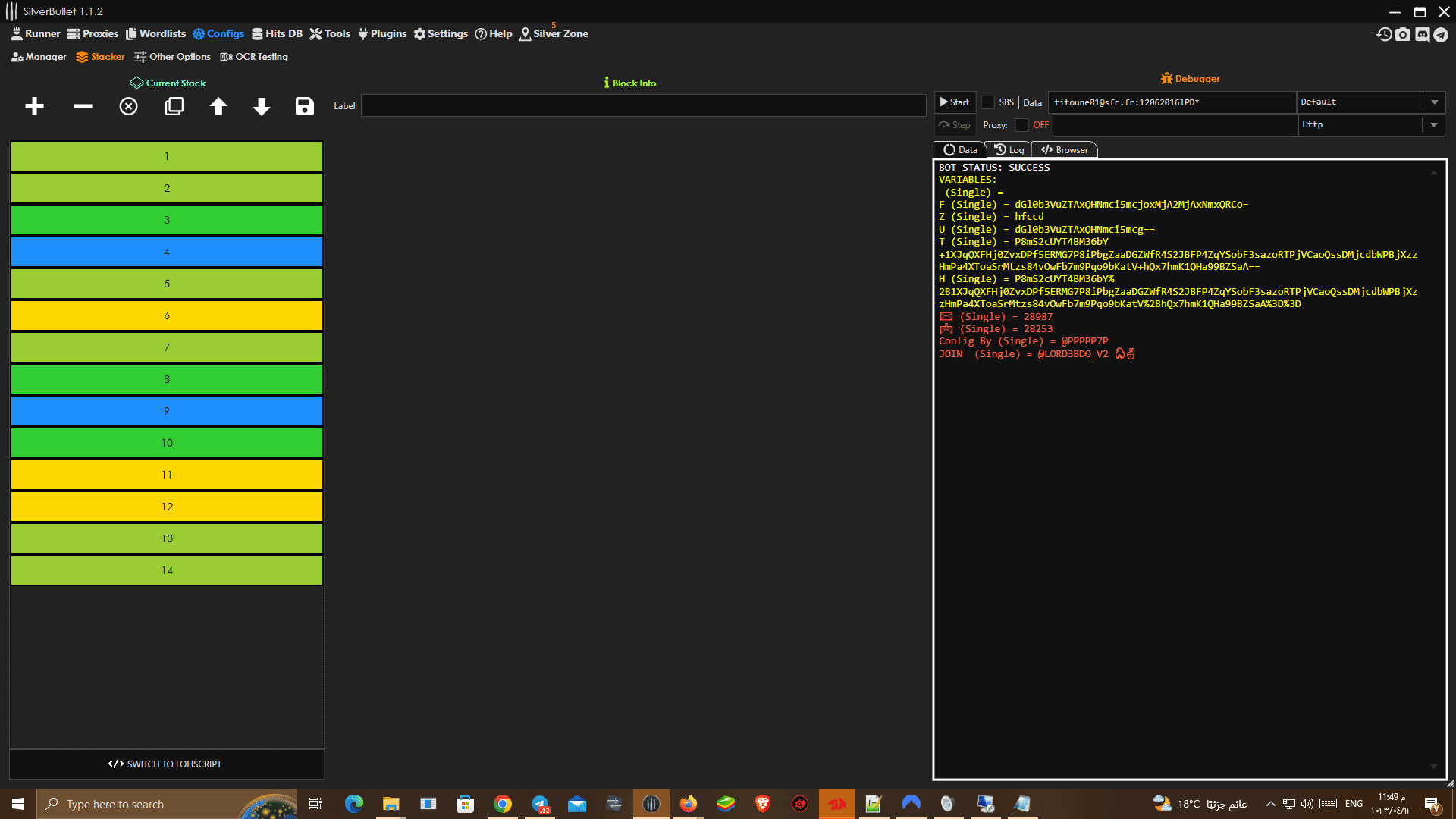Open the Browser tab in debugger

pyautogui.click(x=1065, y=149)
